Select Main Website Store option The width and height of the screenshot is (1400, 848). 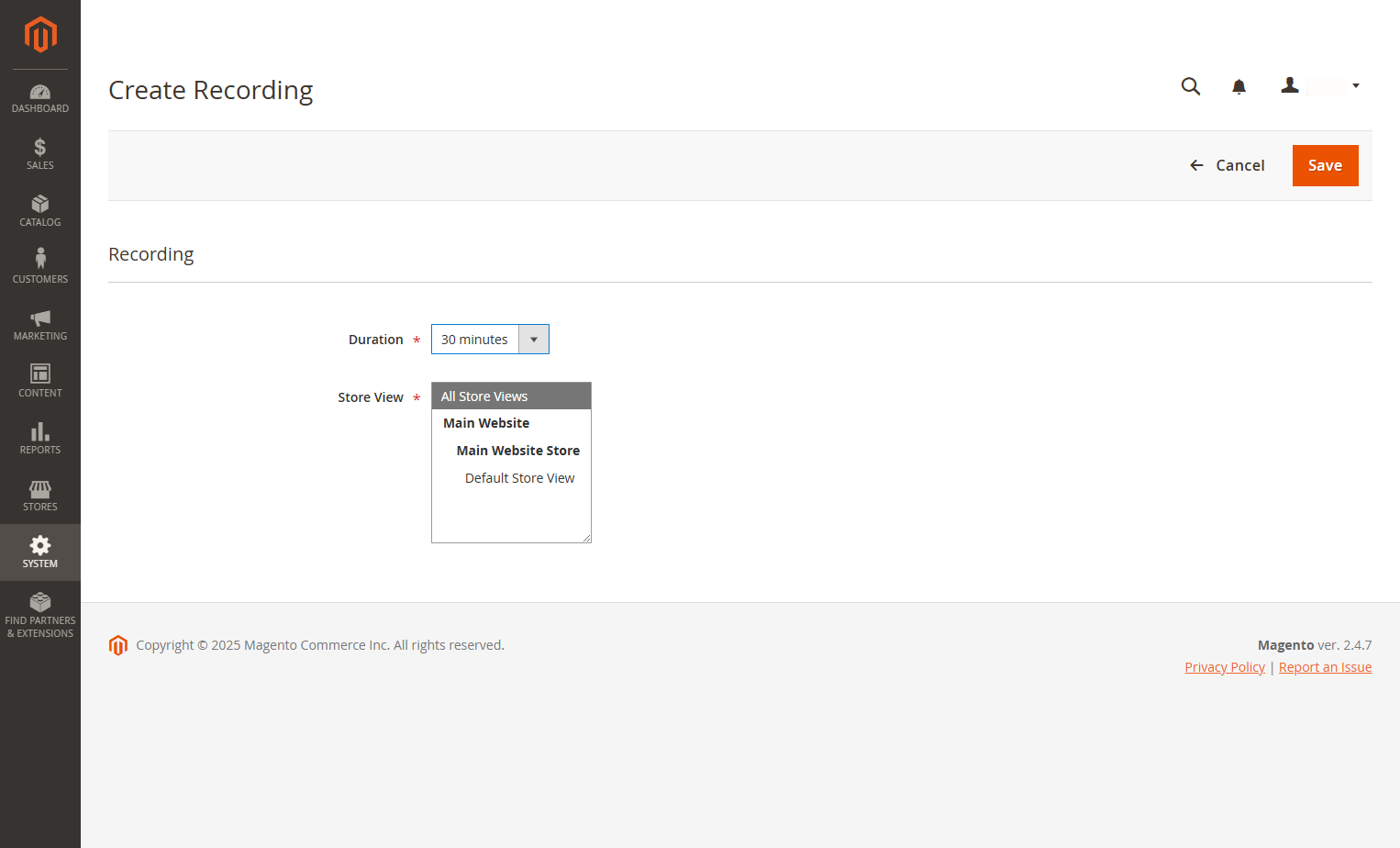coord(511,451)
